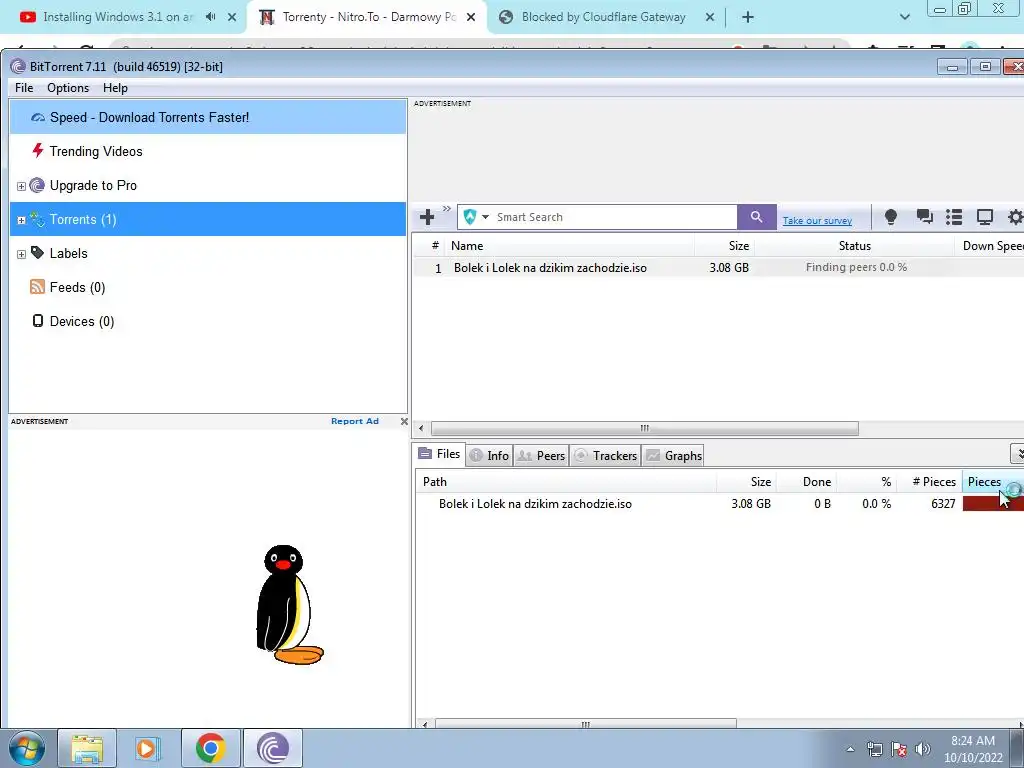Sort files by Path column
The image size is (1024, 768).
click(566, 482)
